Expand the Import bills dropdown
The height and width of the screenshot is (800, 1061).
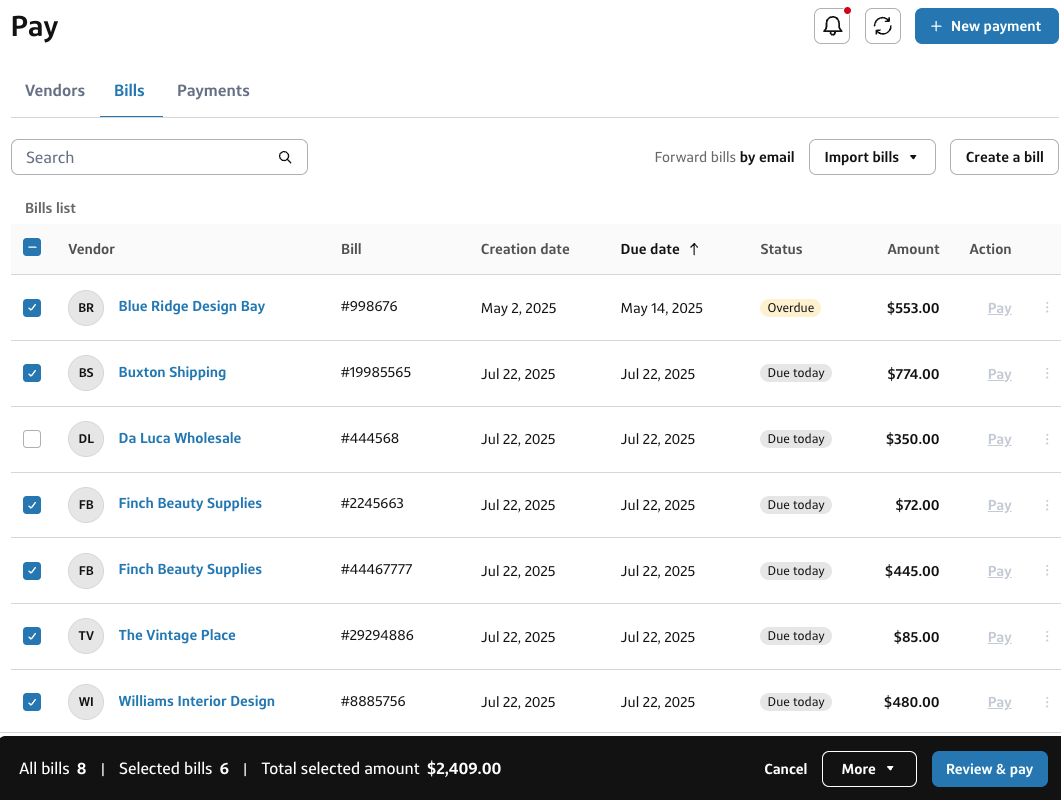(871, 157)
